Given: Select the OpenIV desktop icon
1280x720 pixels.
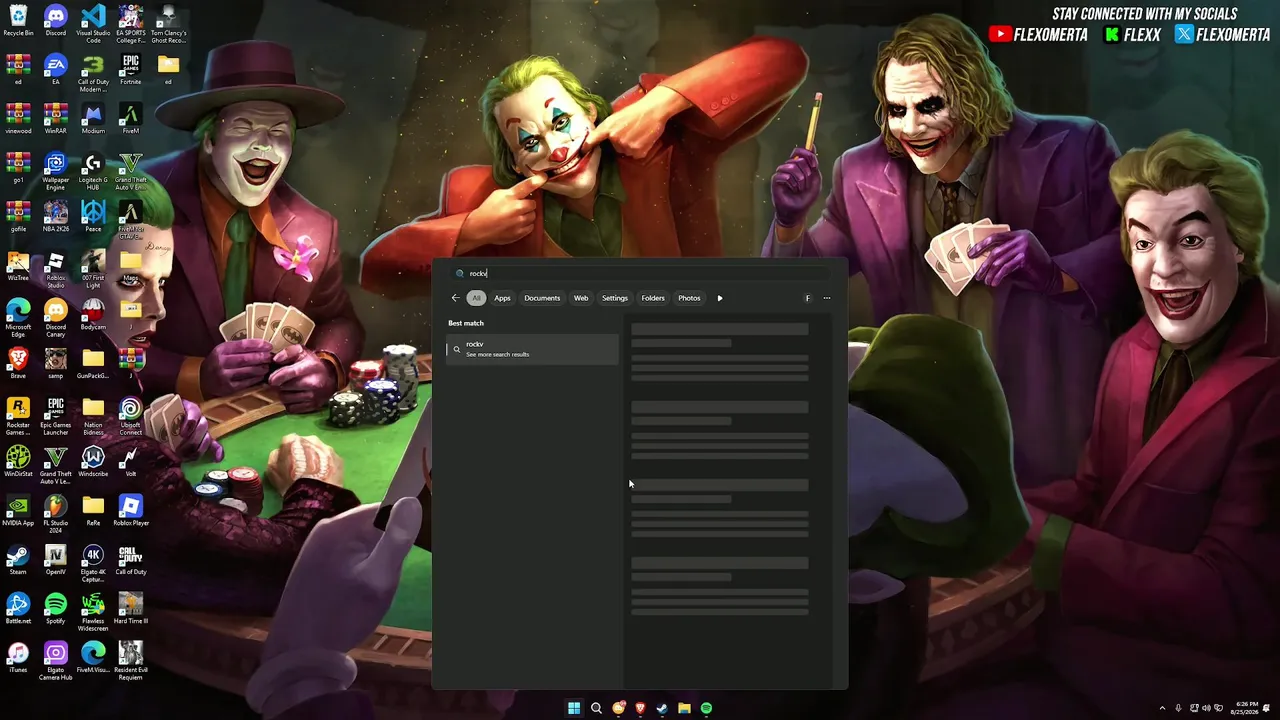Looking at the screenshot, I should tap(56, 559).
